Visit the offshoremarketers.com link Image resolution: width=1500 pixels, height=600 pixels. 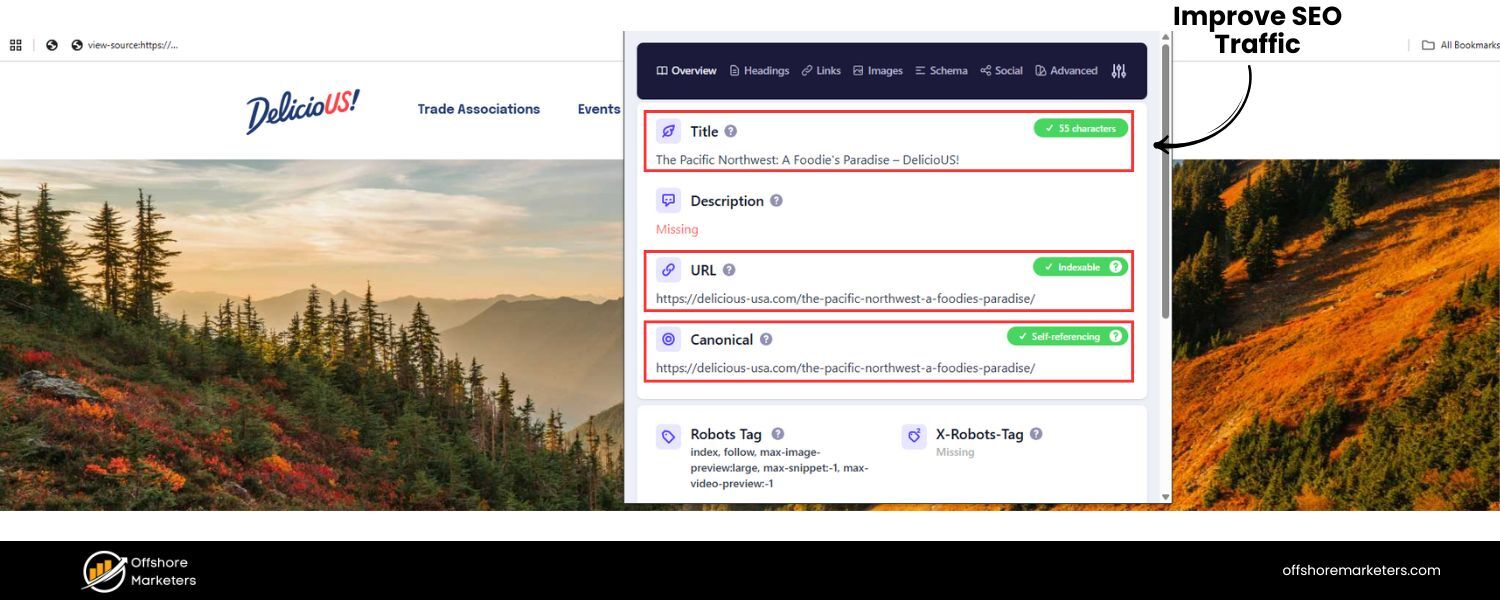(1361, 570)
